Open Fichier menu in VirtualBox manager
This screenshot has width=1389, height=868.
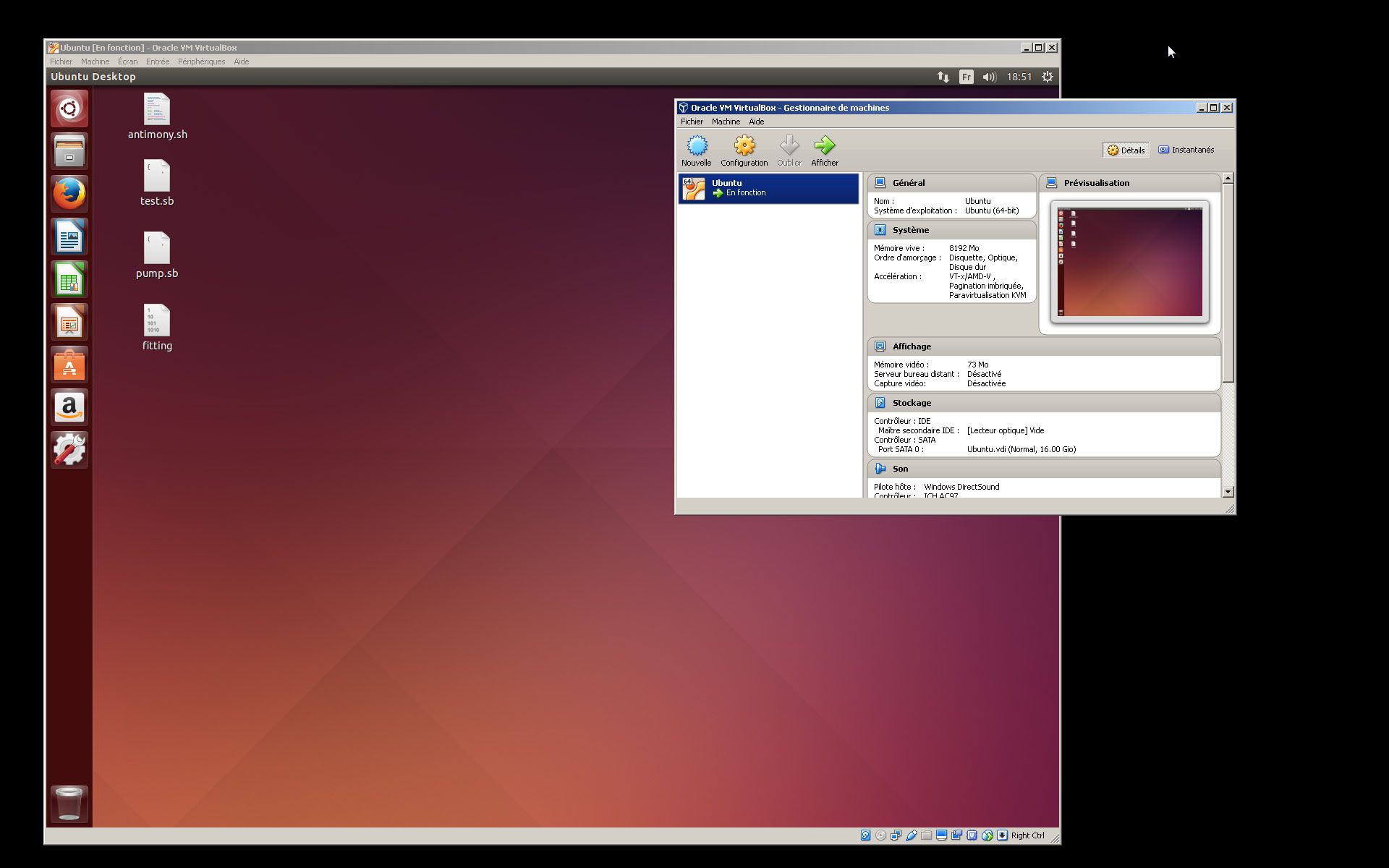(692, 122)
